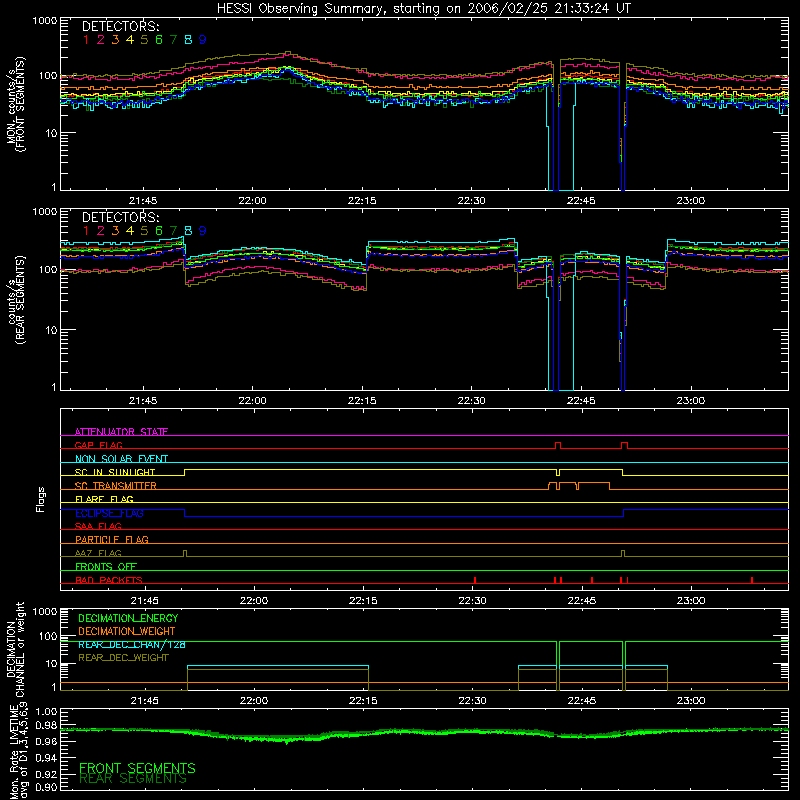Select detector 6 in rear segments legend
Viewport: 800px width, 800px height.
pos(159,231)
